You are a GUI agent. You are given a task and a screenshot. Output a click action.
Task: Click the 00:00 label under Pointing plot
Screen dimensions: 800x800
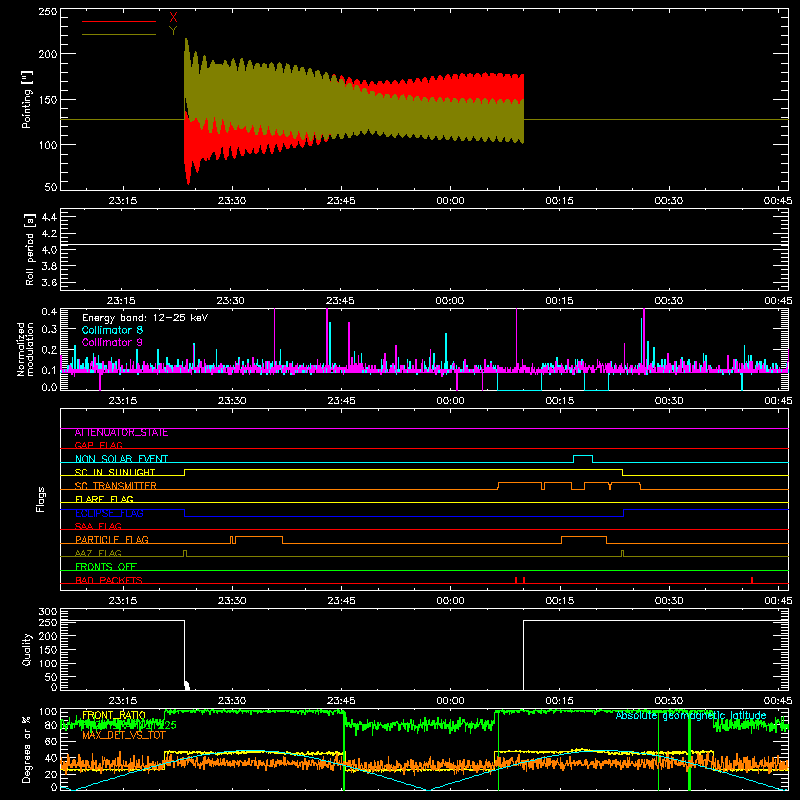pyautogui.click(x=451, y=201)
